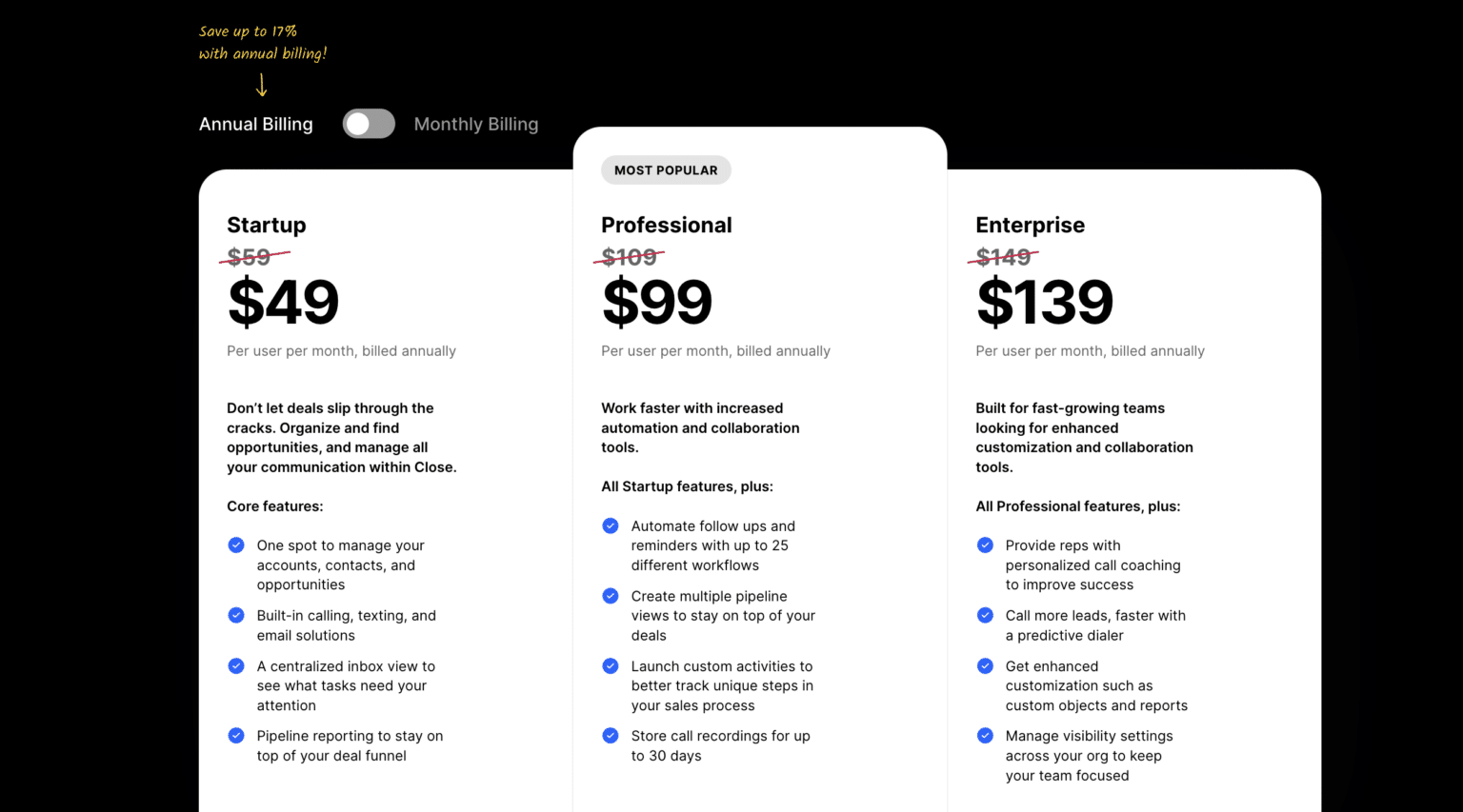This screenshot has width=1463, height=812.
Task: Select the Startup plan heading
Action: pos(266,225)
